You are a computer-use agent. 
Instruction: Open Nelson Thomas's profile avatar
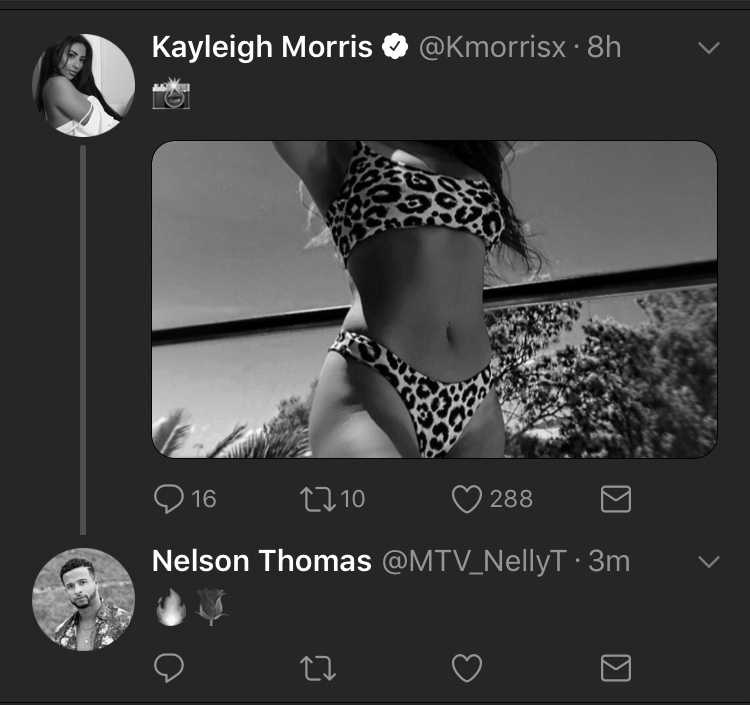83,599
